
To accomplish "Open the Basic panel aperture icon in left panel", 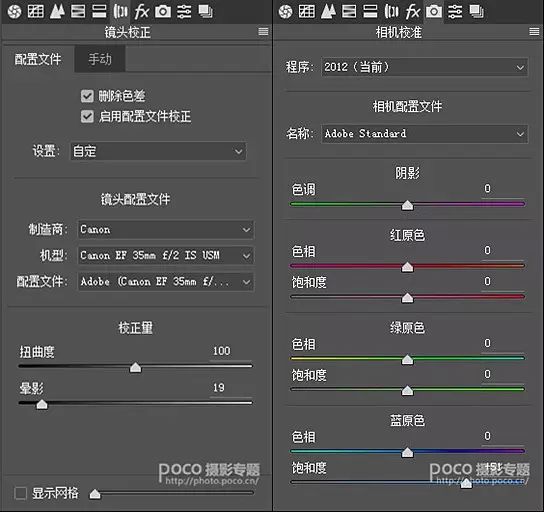I will point(15,12).
